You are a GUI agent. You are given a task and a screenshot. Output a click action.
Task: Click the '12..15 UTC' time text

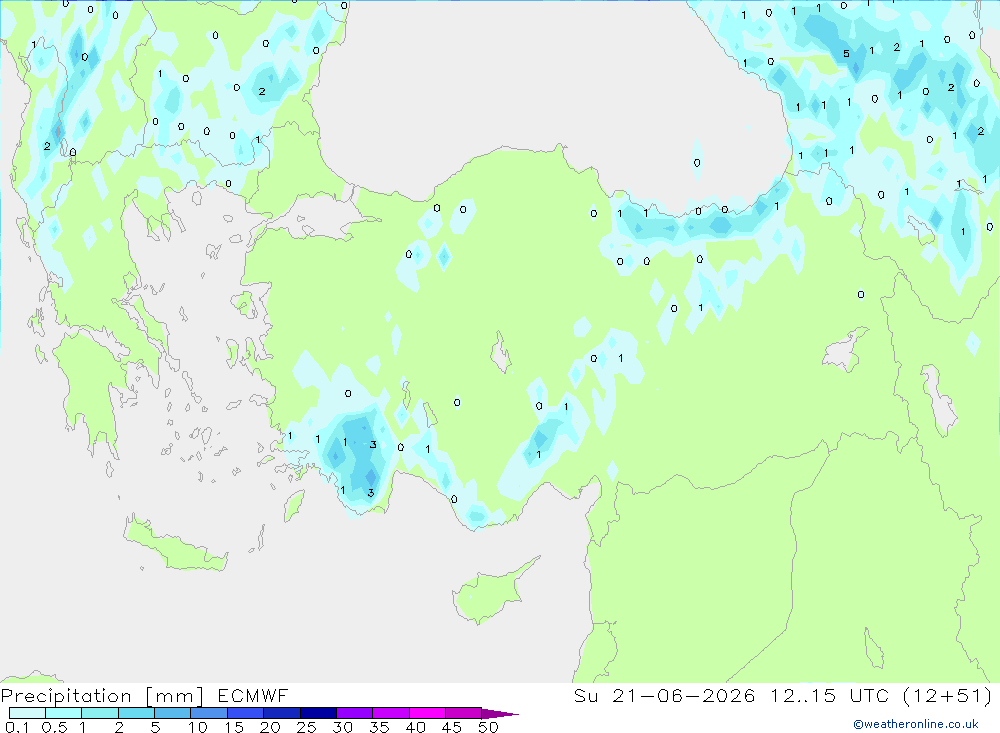click(x=829, y=696)
